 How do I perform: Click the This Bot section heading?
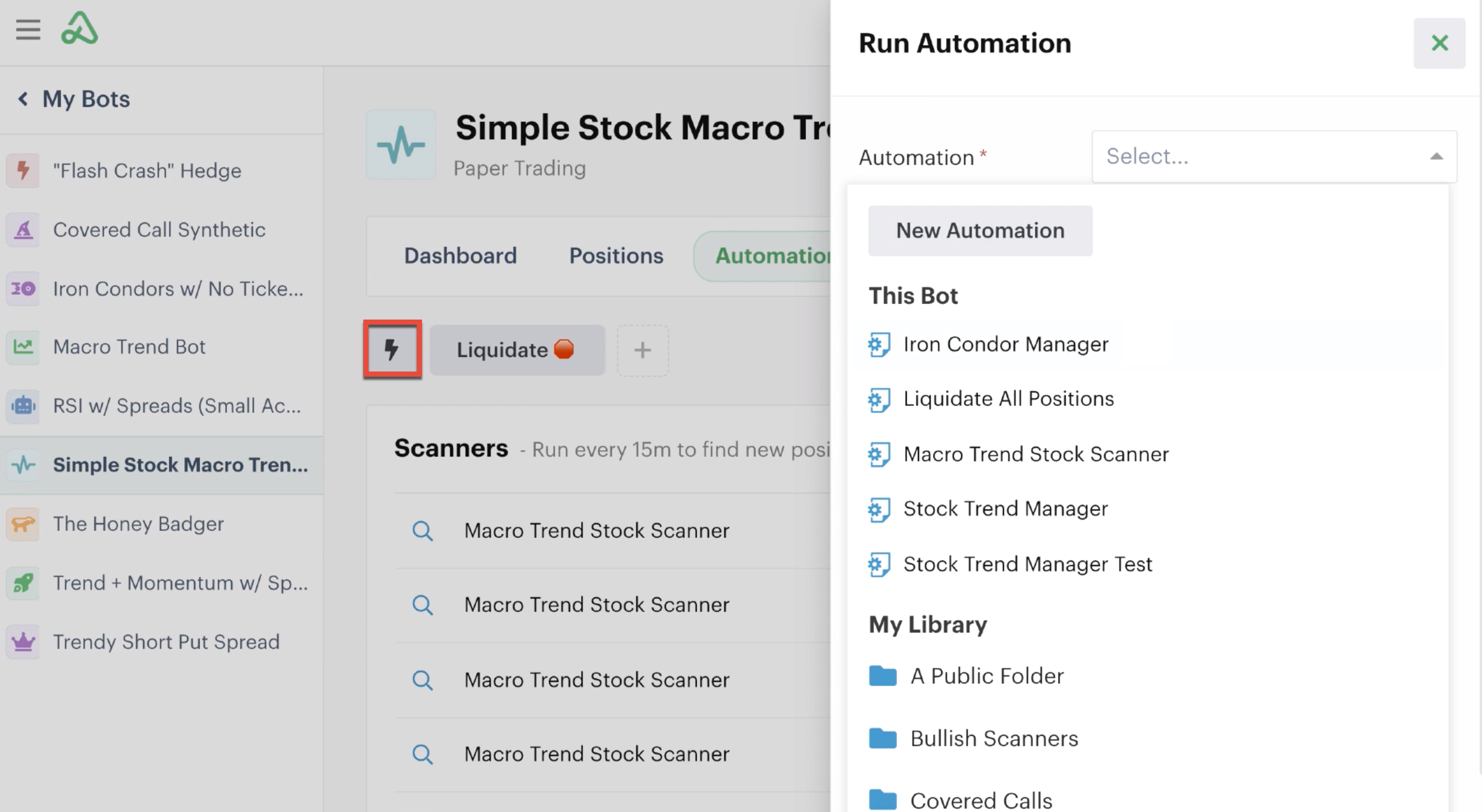coord(913,296)
